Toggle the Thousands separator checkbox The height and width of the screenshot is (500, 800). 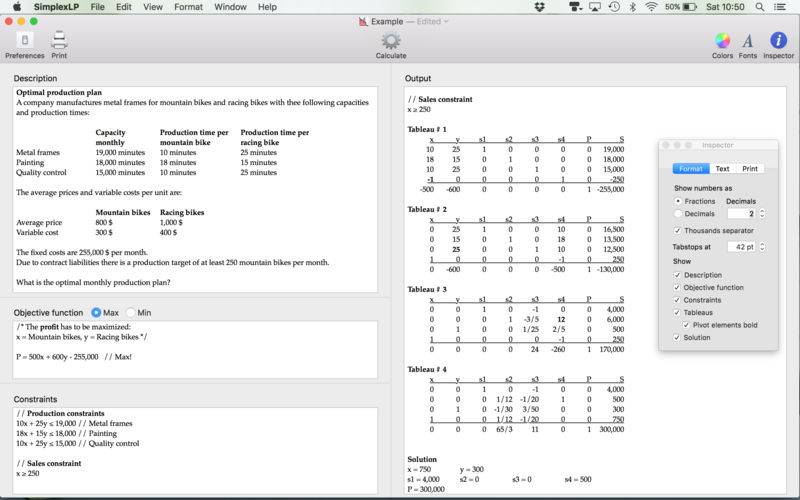(x=678, y=231)
